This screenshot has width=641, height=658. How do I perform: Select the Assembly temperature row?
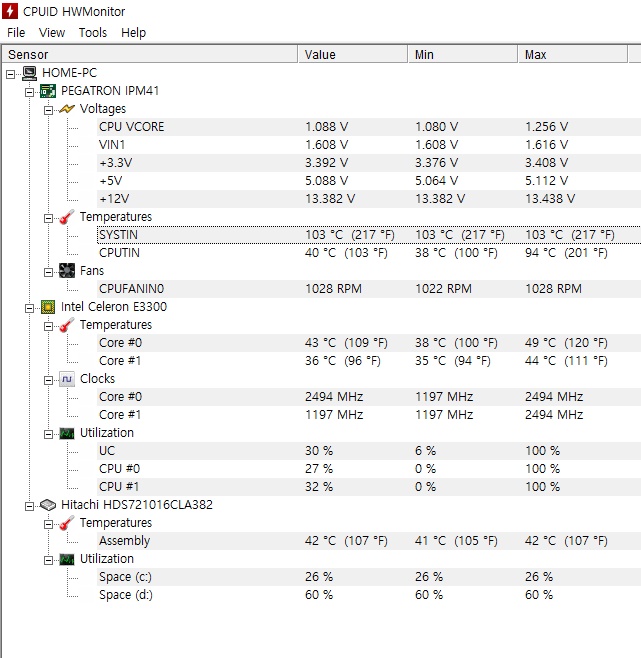(x=369, y=541)
